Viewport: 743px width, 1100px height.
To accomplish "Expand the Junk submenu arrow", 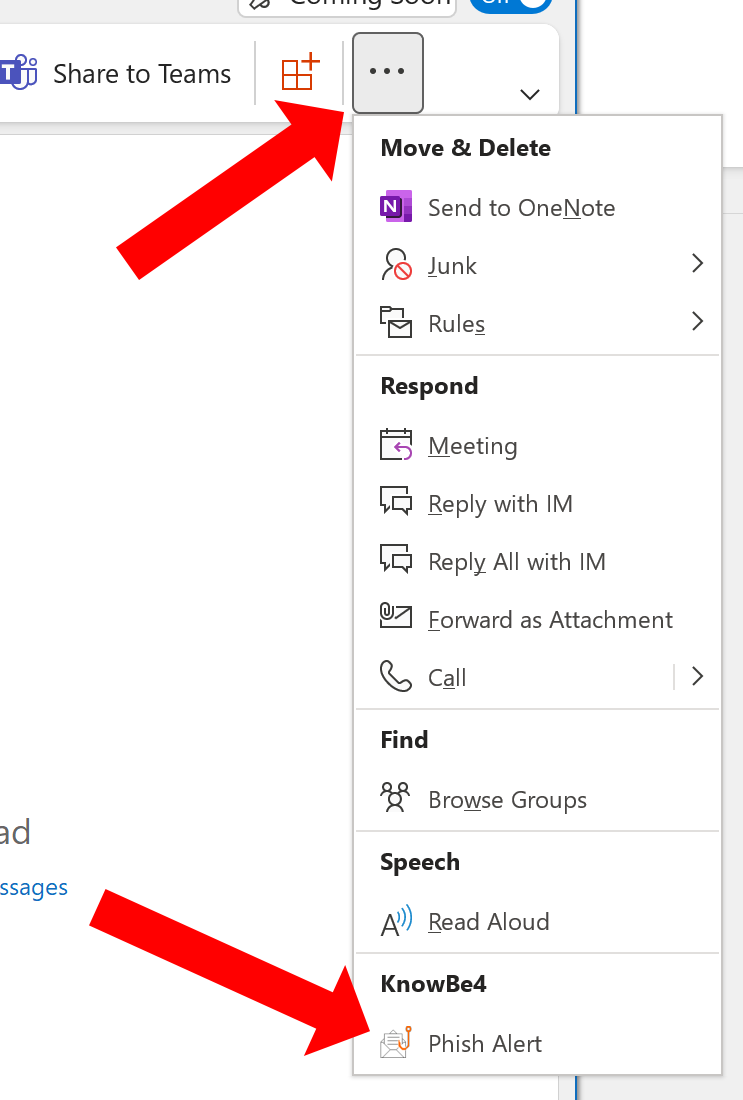I will click(697, 263).
